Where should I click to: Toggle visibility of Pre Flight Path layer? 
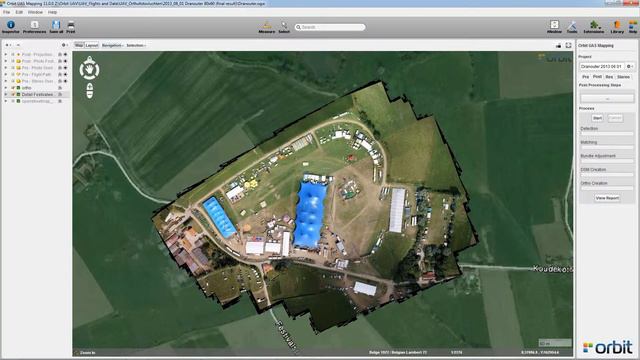coord(13,74)
